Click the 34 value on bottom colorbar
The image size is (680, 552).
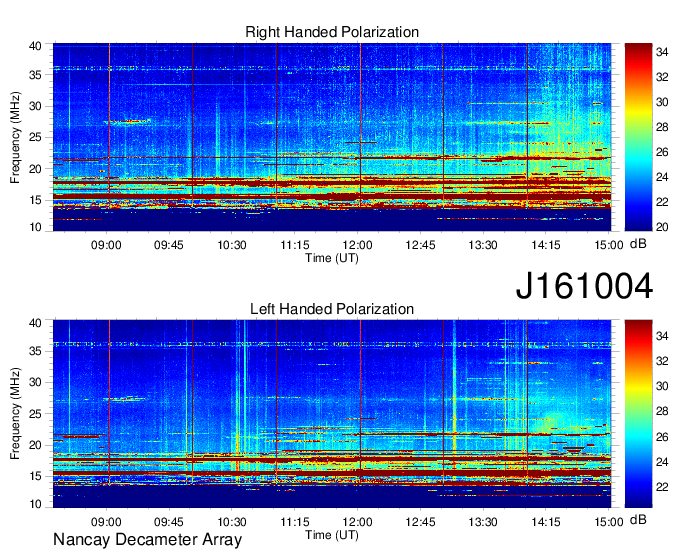point(662,336)
